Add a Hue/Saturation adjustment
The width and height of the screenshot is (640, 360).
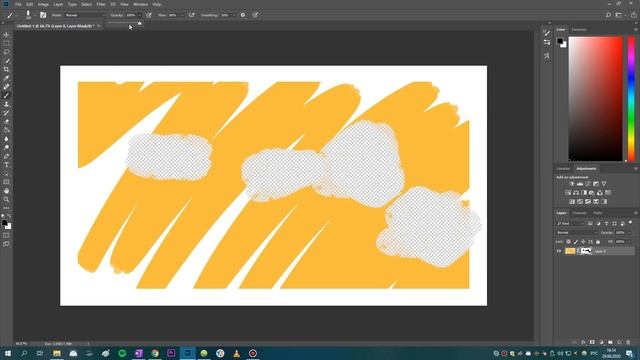click(567, 193)
